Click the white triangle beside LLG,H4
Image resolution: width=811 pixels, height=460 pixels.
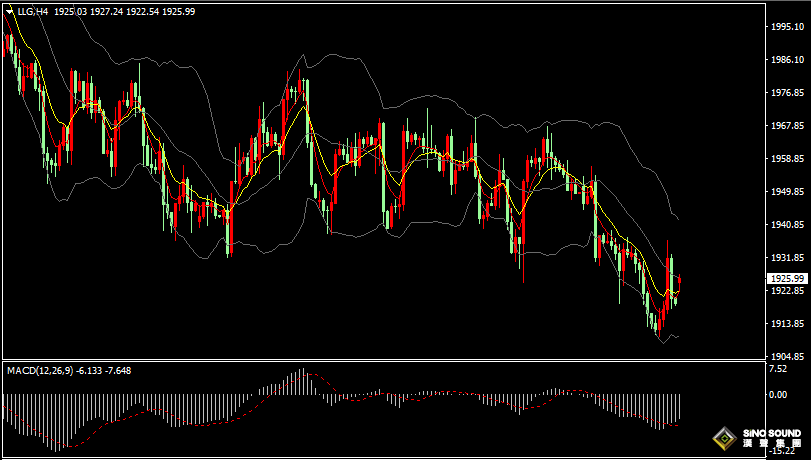(x=10, y=11)
